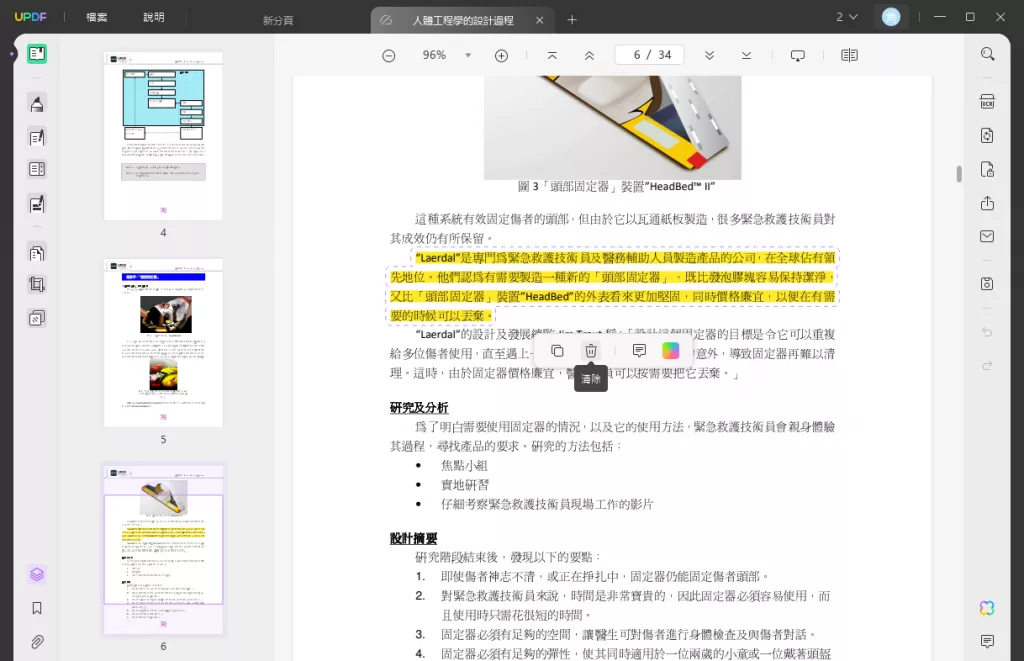Delete the highlight with trash icon

pyautogui.click(x=591, y=351)
